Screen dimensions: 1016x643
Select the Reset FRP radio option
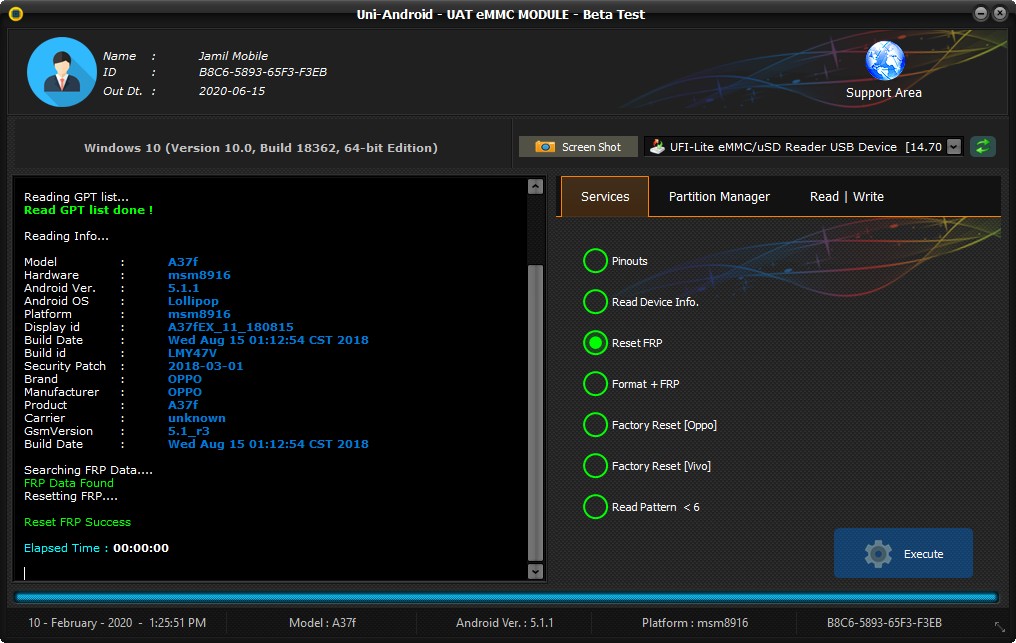pos(595,343)
